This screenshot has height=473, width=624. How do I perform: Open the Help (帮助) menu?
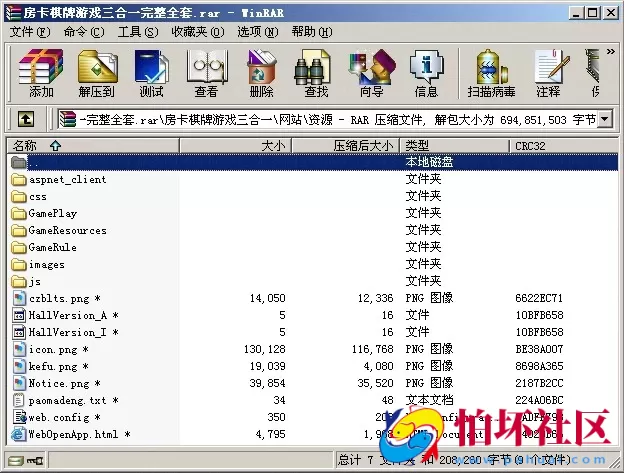click(x=312, y=32)
